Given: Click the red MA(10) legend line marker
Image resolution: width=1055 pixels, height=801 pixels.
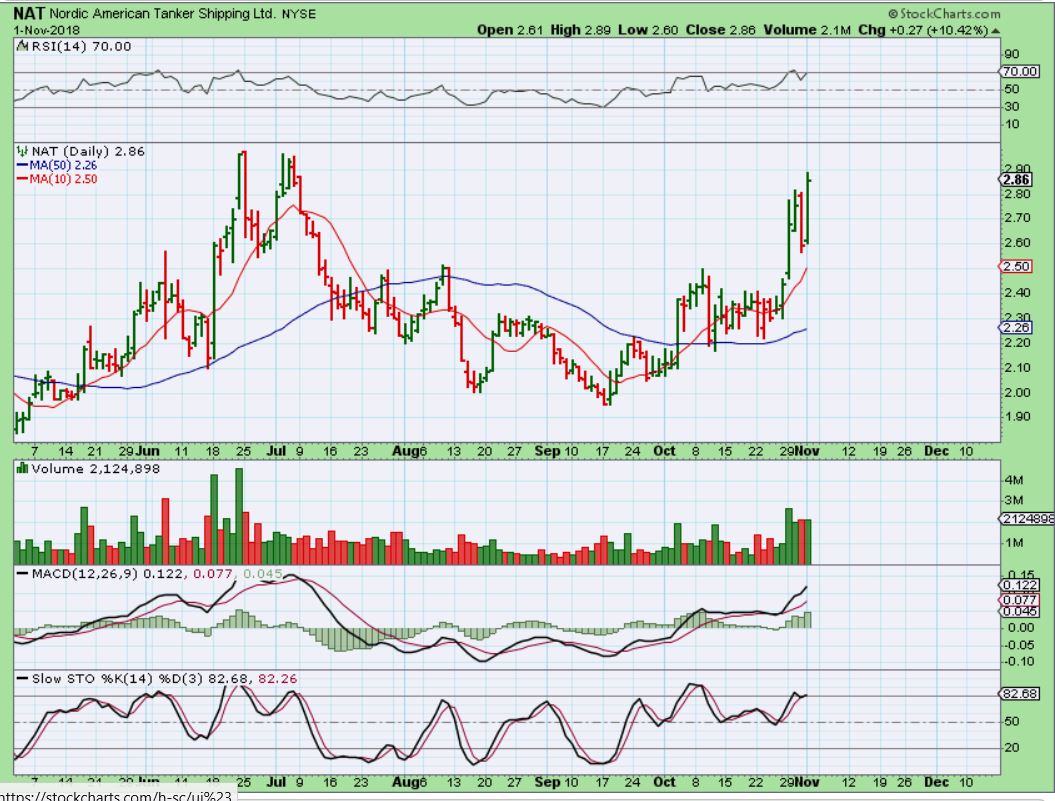Looking at the screenshot, I should (x=20, y=178).
